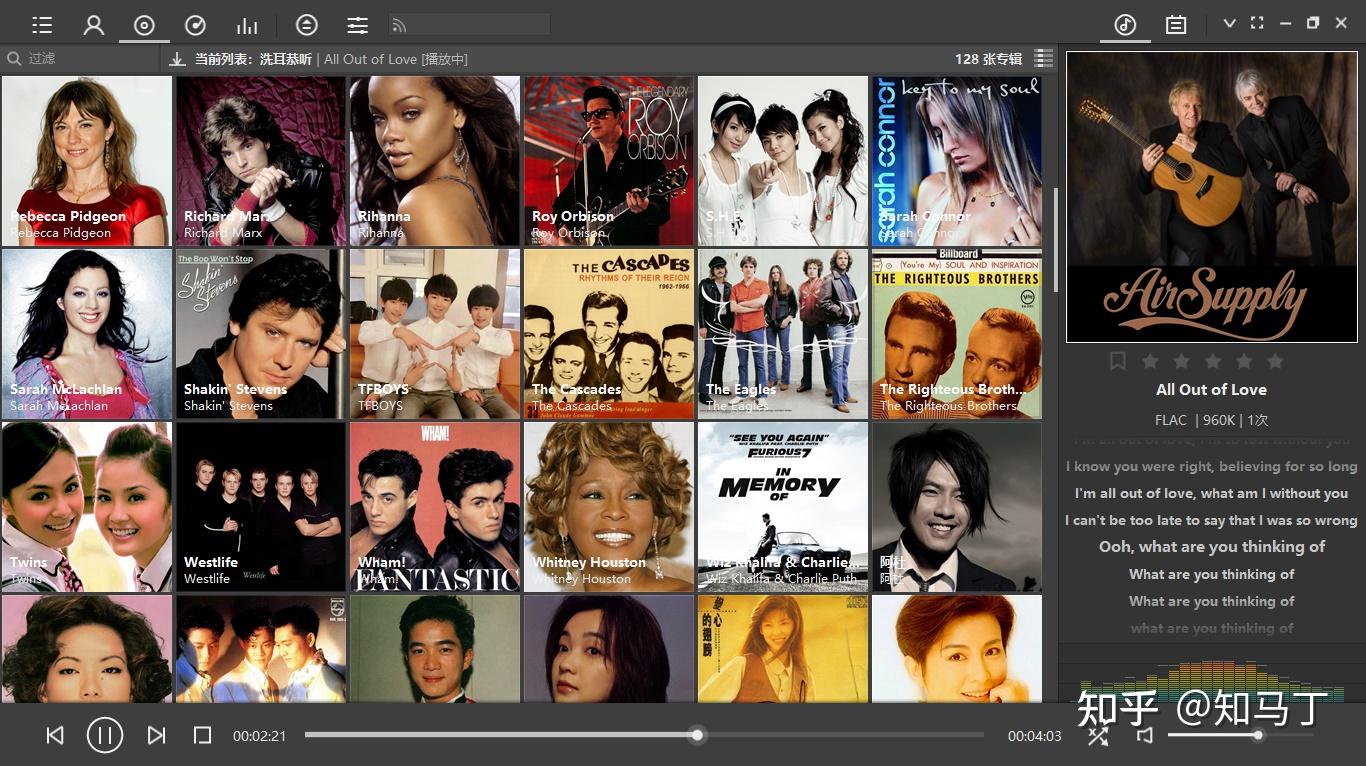Click the eject-style icon in the toolbar
This screenshot has height=766, width=1366.
point(307,24)
